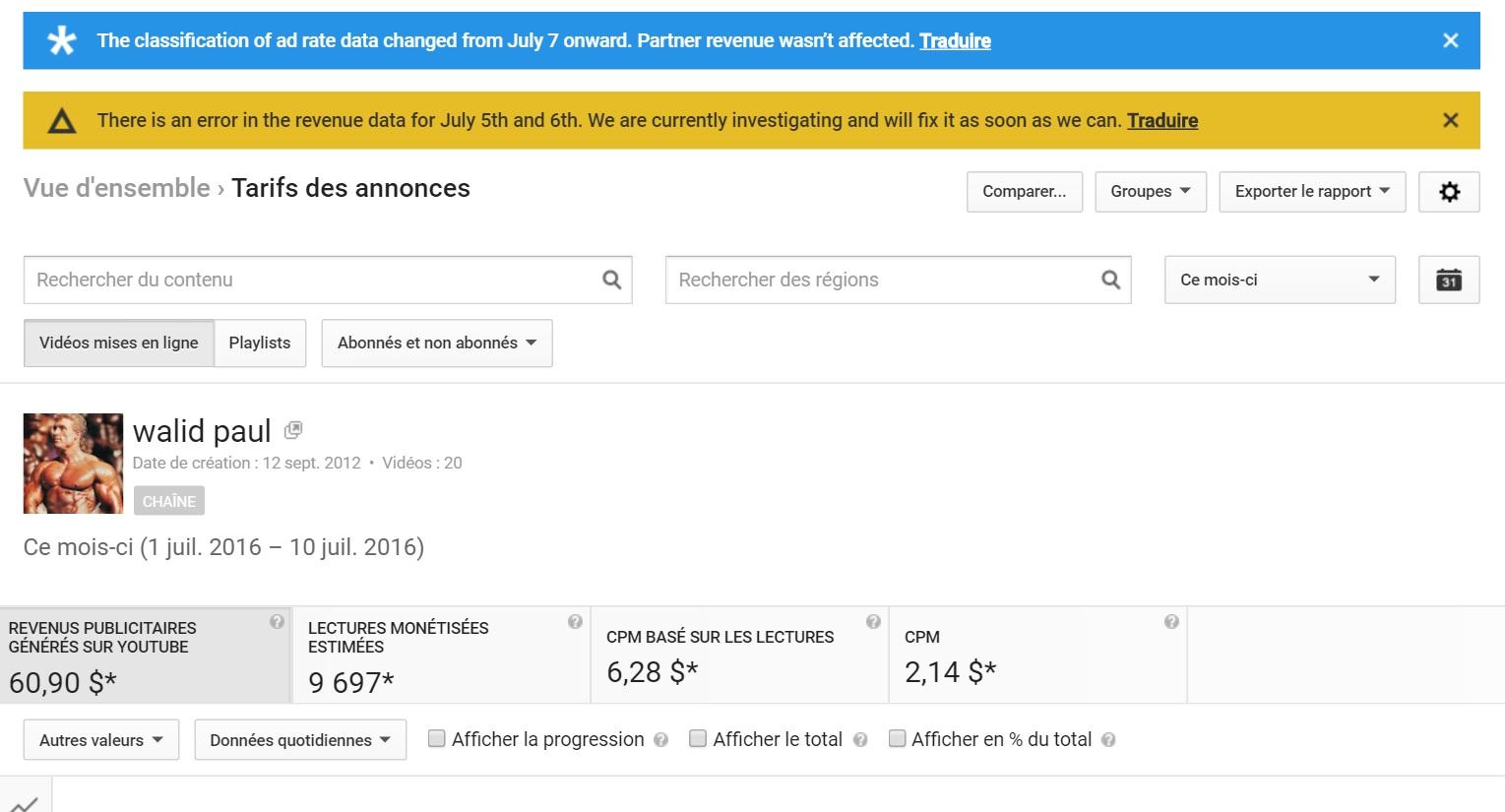This screenshot has height=812, width=1505.
Task: Open the calendar date picker icon
Action: 1449,280
